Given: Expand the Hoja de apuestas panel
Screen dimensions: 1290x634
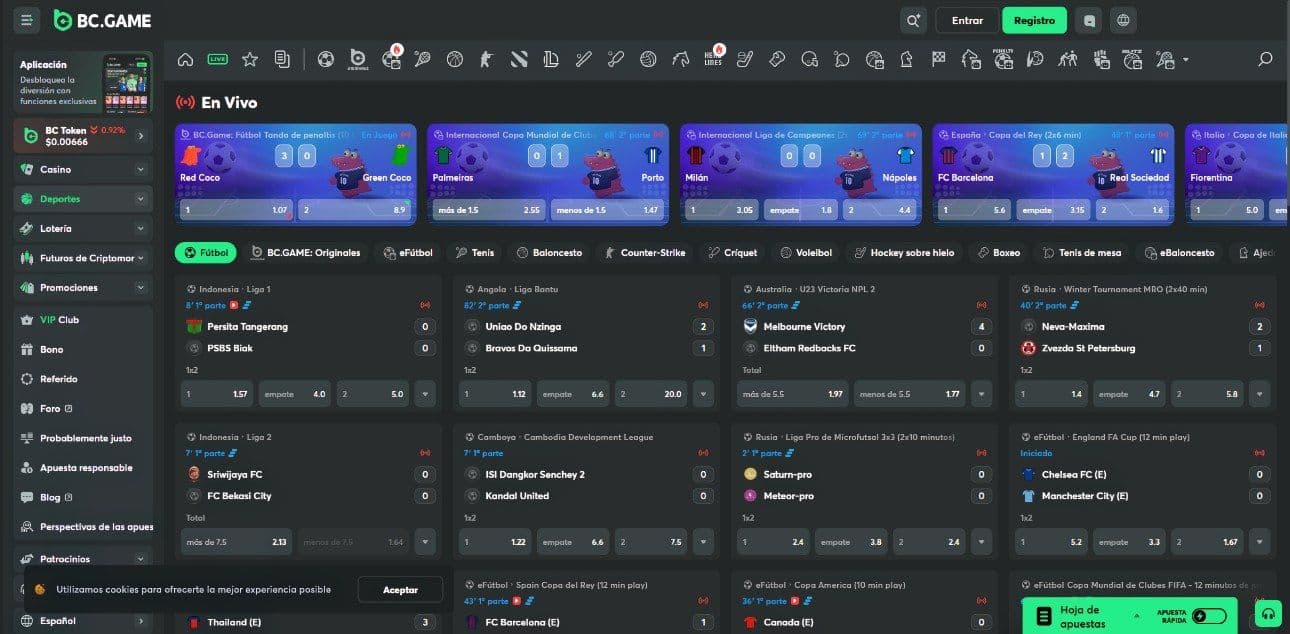Looking at the screenshot, I should (x=1085, y=615).
